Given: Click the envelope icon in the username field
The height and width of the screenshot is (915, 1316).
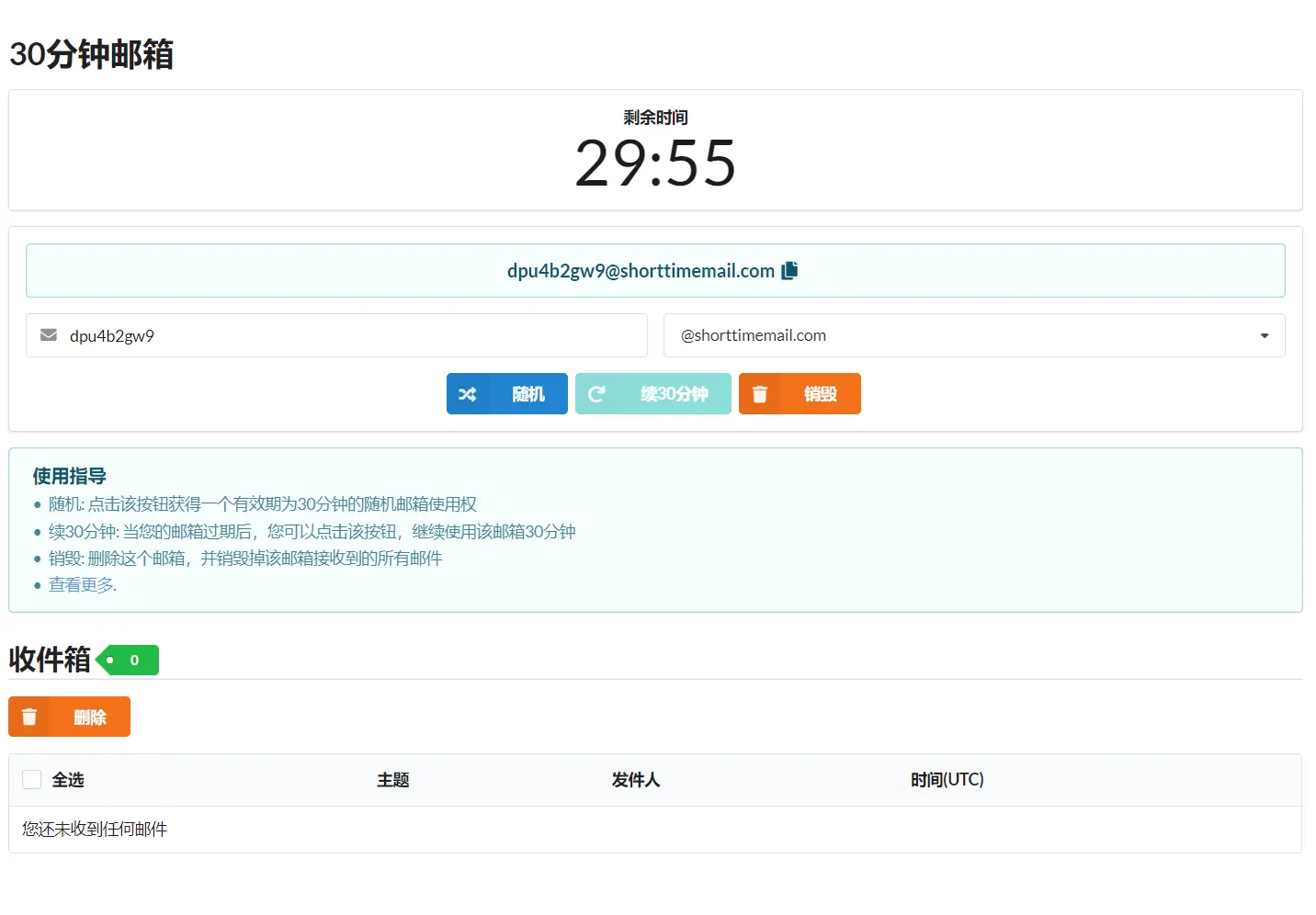Looking at the screenshot, I should 49,335.
